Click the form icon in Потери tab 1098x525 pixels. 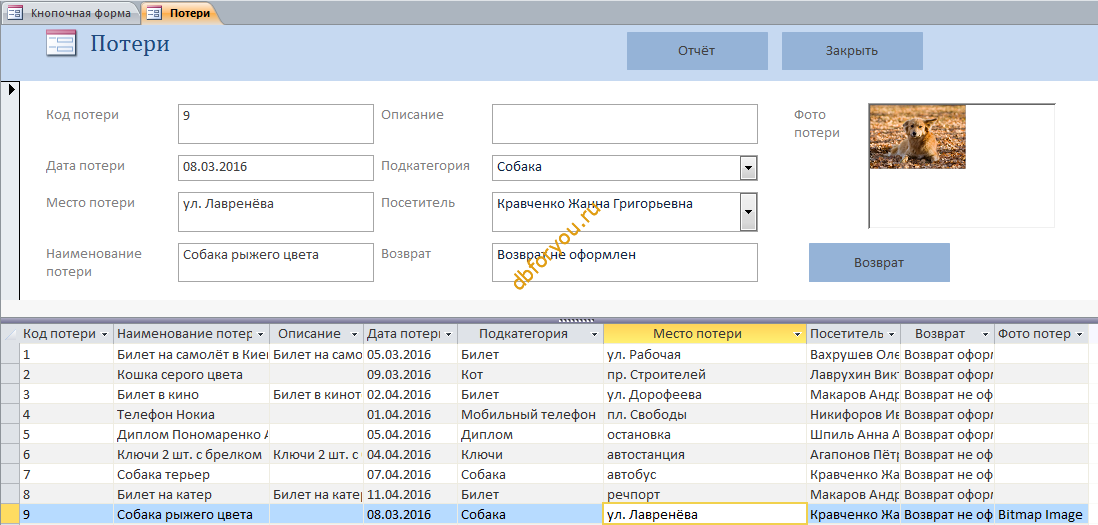click(x=155, y=13)
